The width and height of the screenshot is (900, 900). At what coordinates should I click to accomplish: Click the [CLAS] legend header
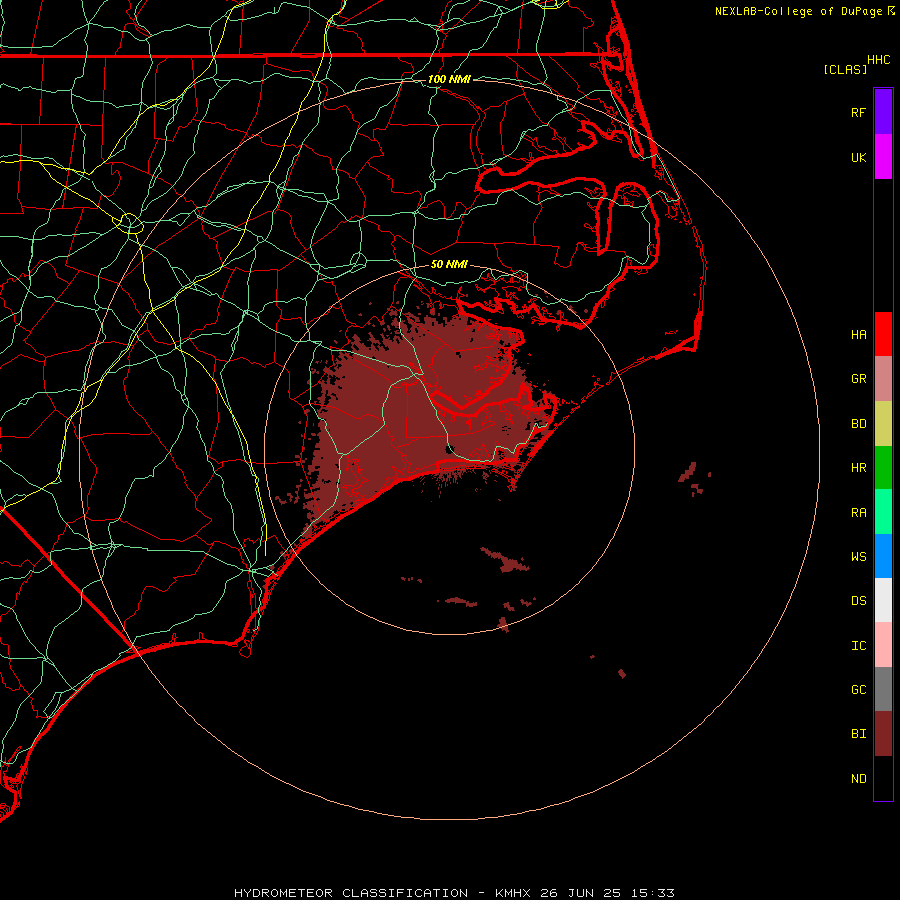coord(845,69)
